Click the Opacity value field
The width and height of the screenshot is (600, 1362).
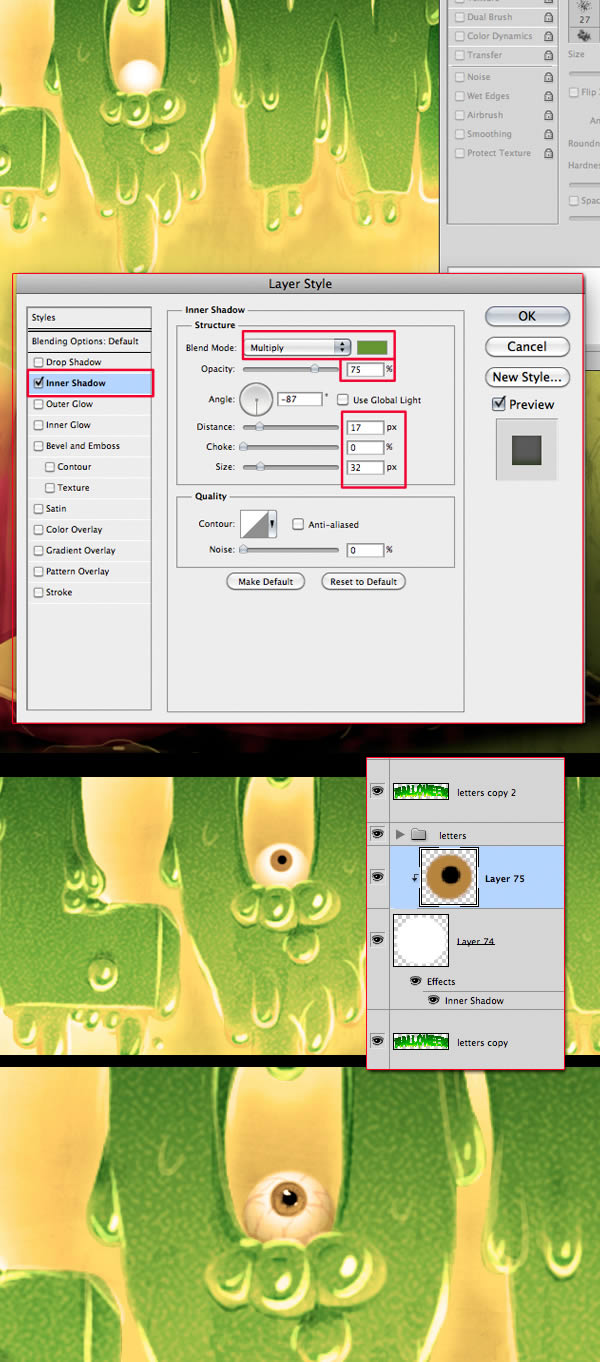[365, 370]
